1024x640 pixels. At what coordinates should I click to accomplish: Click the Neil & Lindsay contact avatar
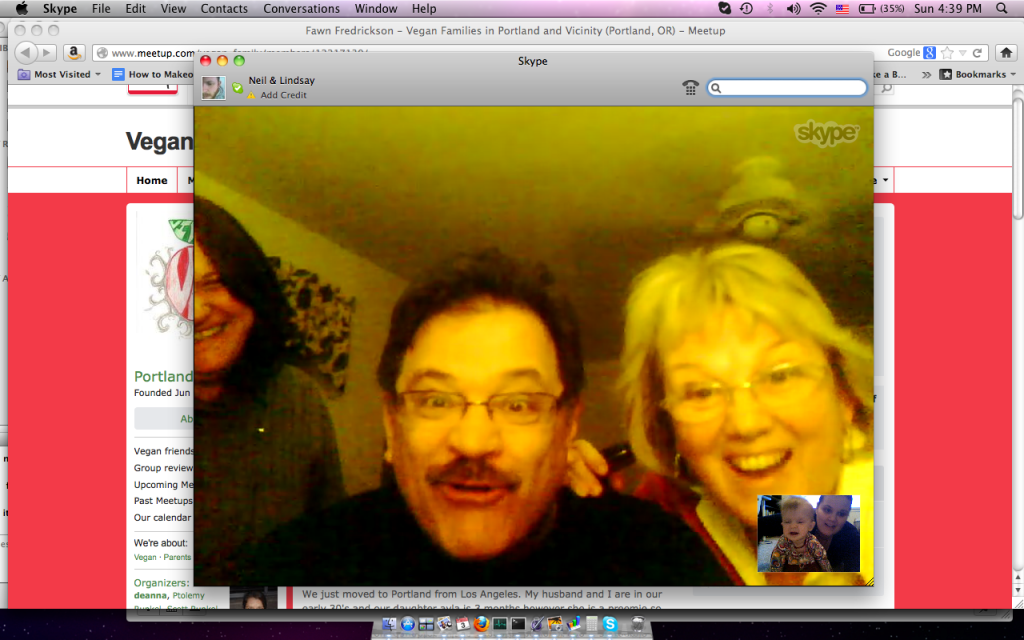pyautogui.click(x=214, y=88)
